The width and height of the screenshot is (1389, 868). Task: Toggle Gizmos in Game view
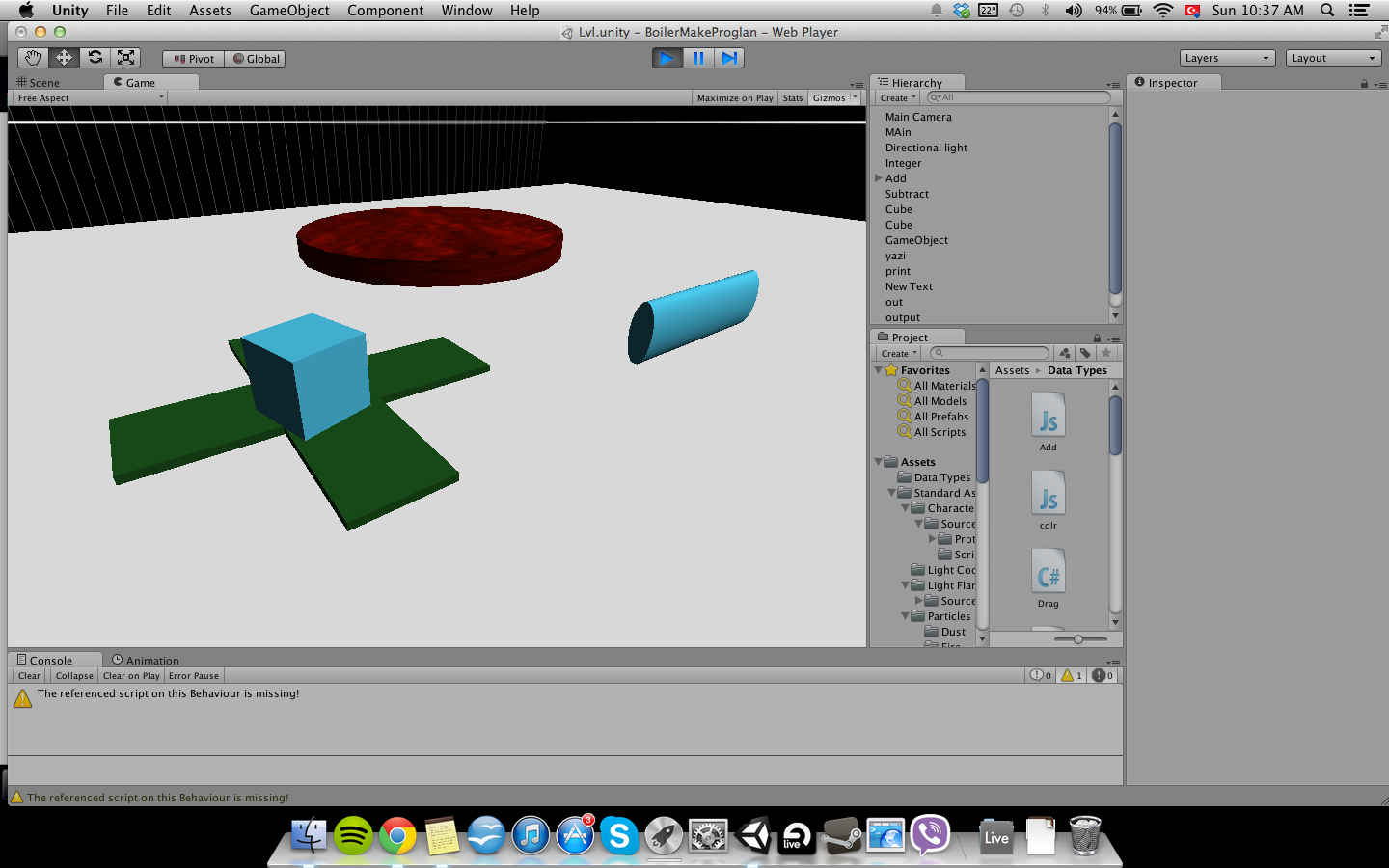coord(829,98)
